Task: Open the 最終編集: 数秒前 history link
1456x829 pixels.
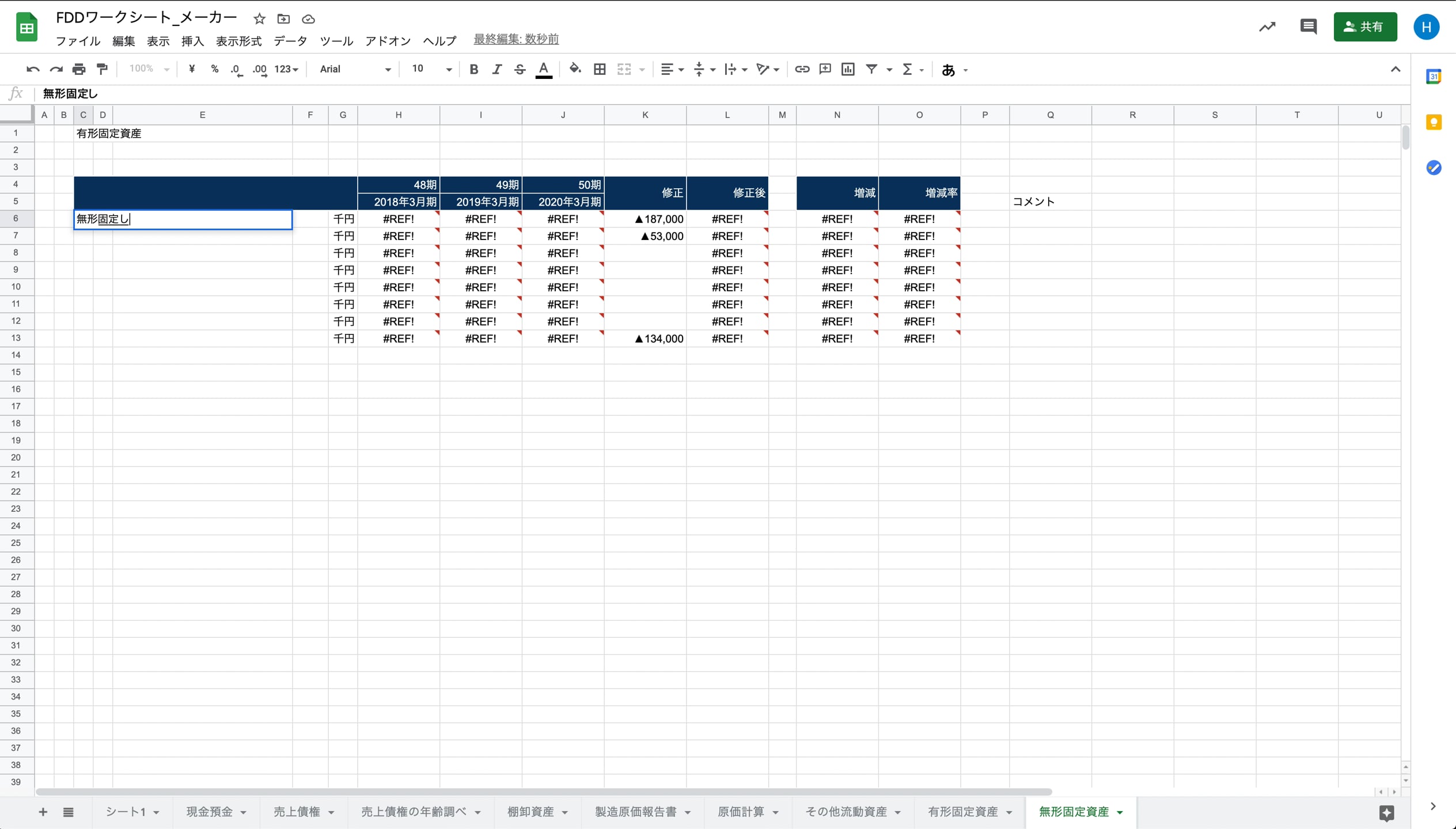Action: point(515,39)
